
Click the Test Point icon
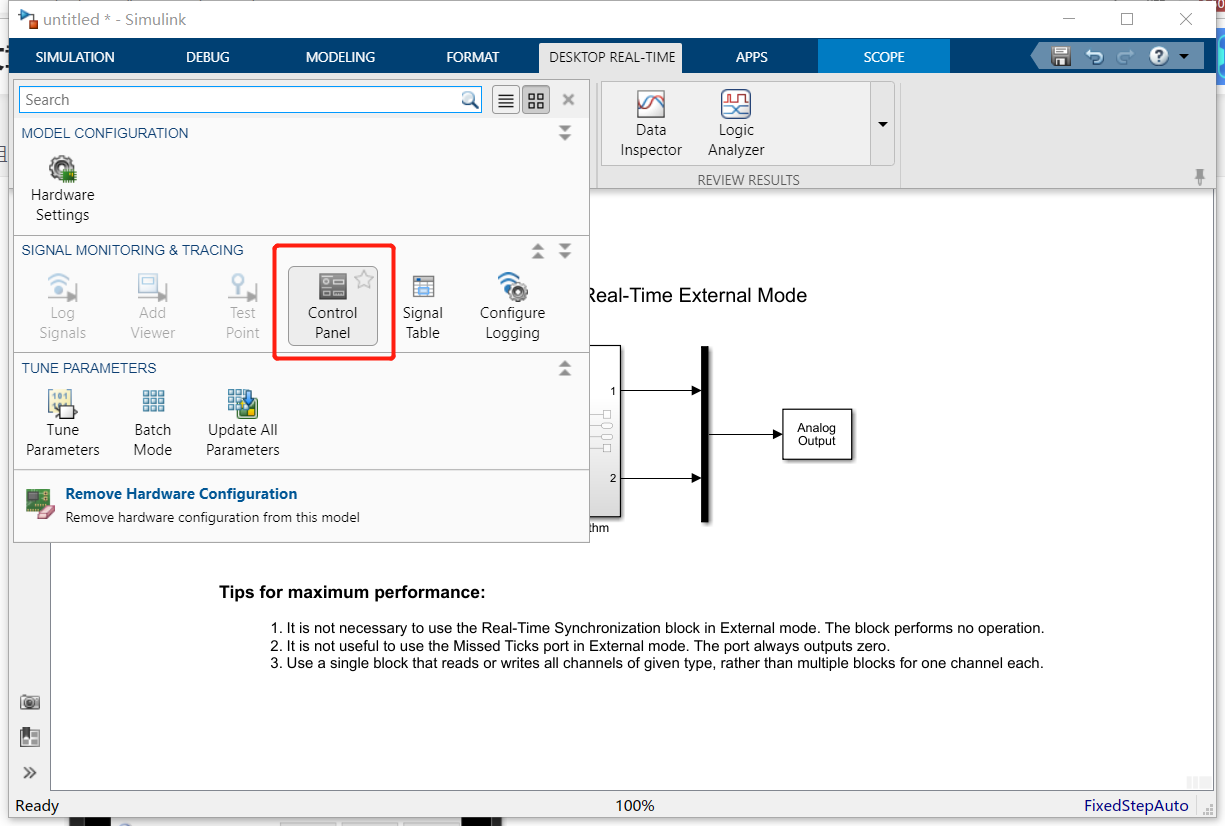(242, 288)
